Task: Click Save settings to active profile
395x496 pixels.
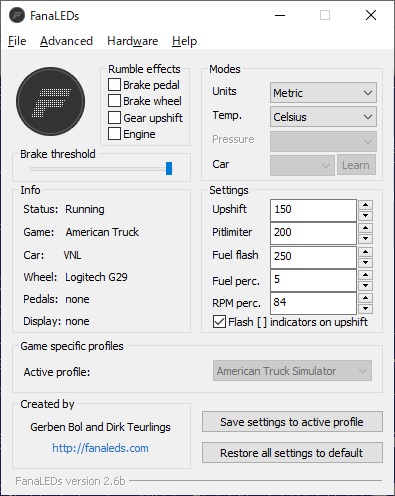Action: (292, 422)
